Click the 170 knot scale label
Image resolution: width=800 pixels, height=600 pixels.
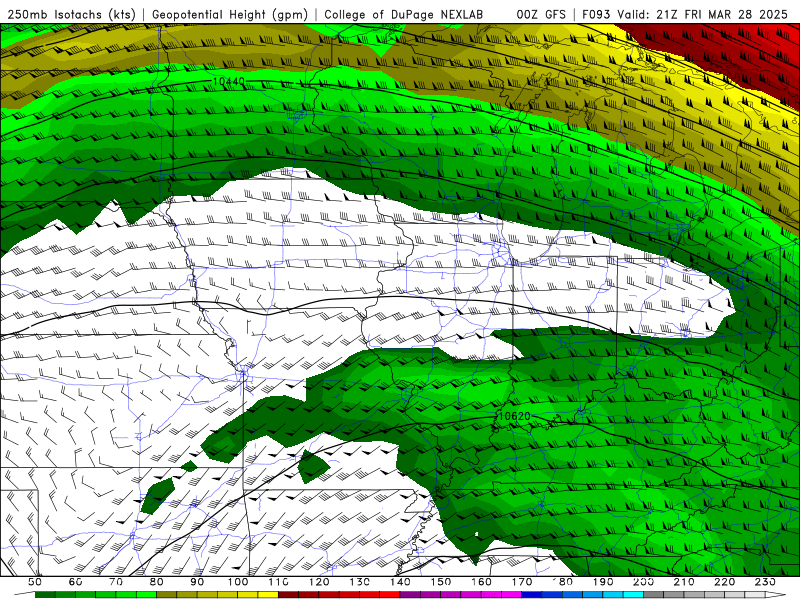(x=521, y=582)
